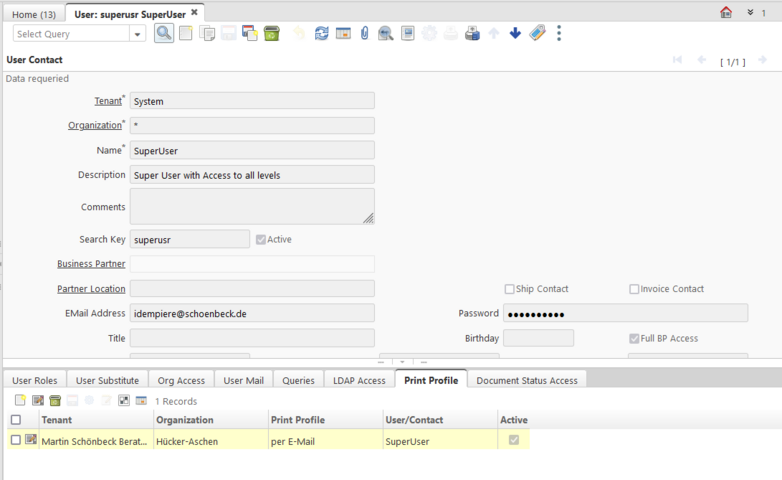The width and height of the screenshot is (782, 480).
Task: Click the Refresh toolbar icon
Action: coord(321,33)
